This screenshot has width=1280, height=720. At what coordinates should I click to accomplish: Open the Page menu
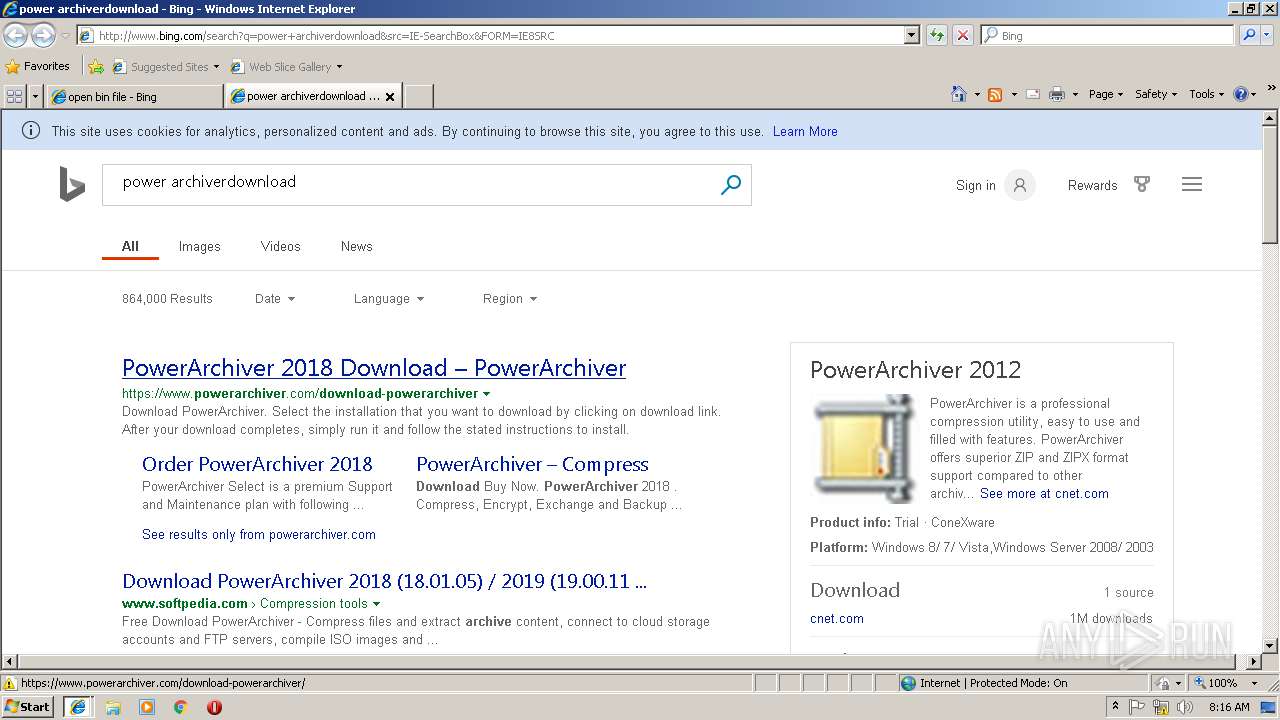pyautogui.click(x=1105, y=94)
